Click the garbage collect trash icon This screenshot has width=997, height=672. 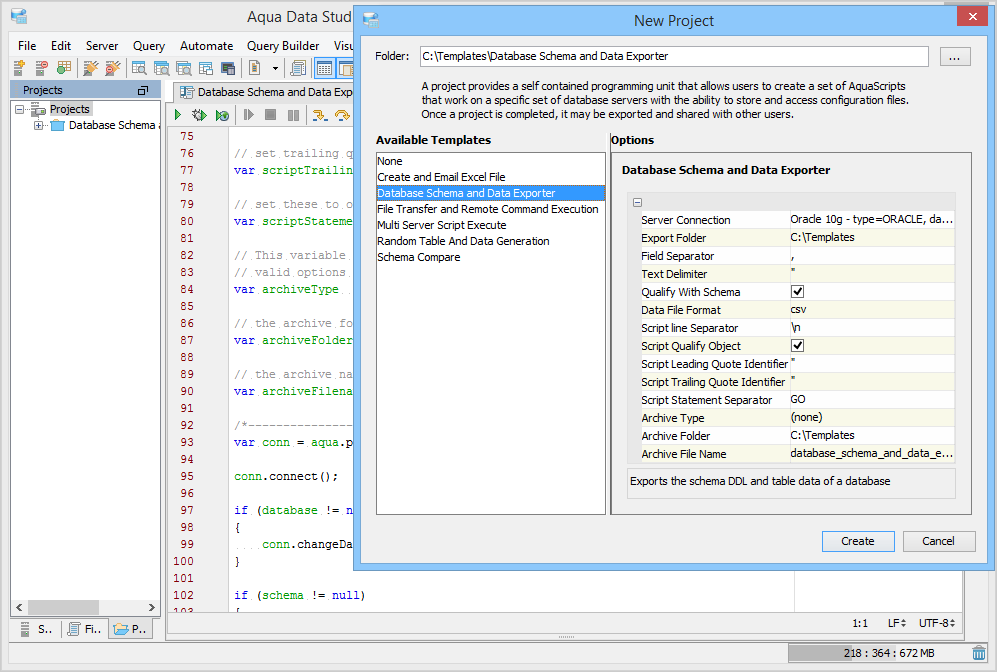click(978, 653)
